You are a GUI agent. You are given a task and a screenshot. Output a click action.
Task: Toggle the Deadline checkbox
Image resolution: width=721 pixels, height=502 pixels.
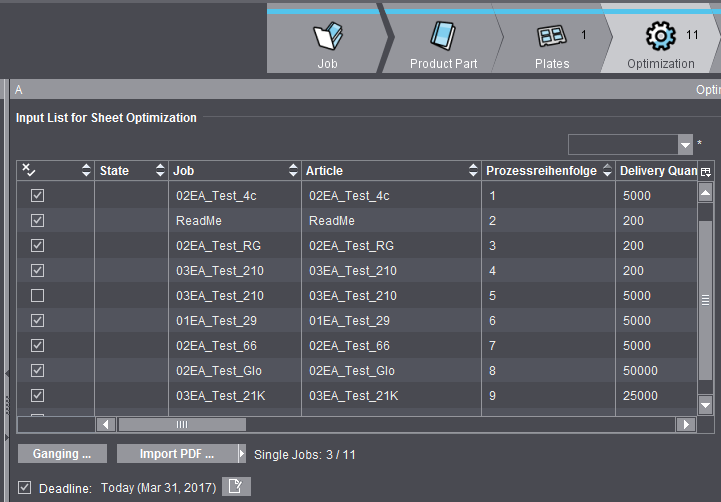coord(24,488)
